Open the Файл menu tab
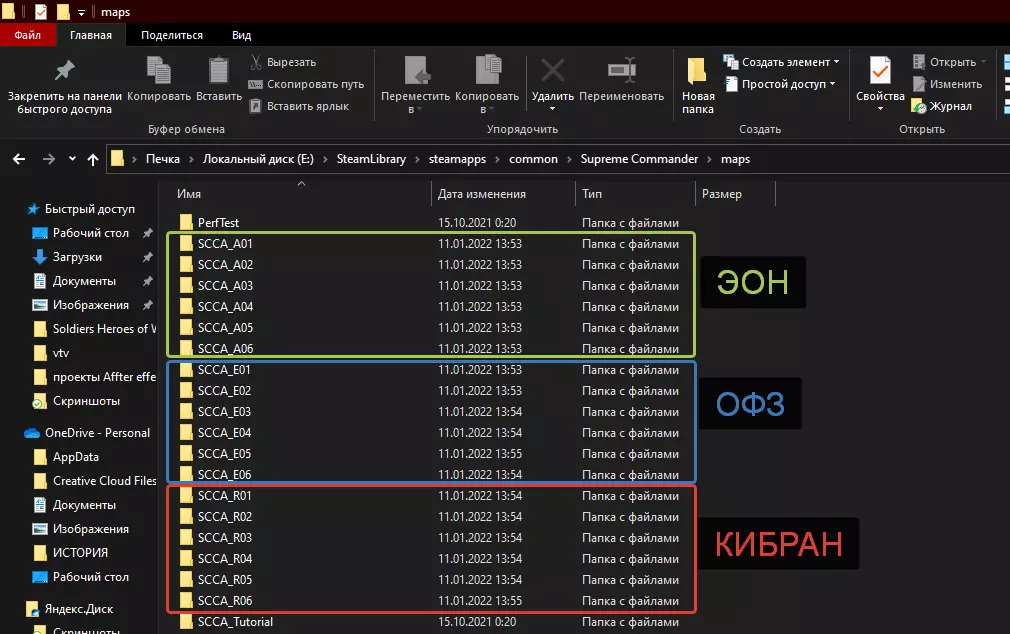Viewport: 1010px width, 634px height. pyautogui.click(x=28, y=35)
